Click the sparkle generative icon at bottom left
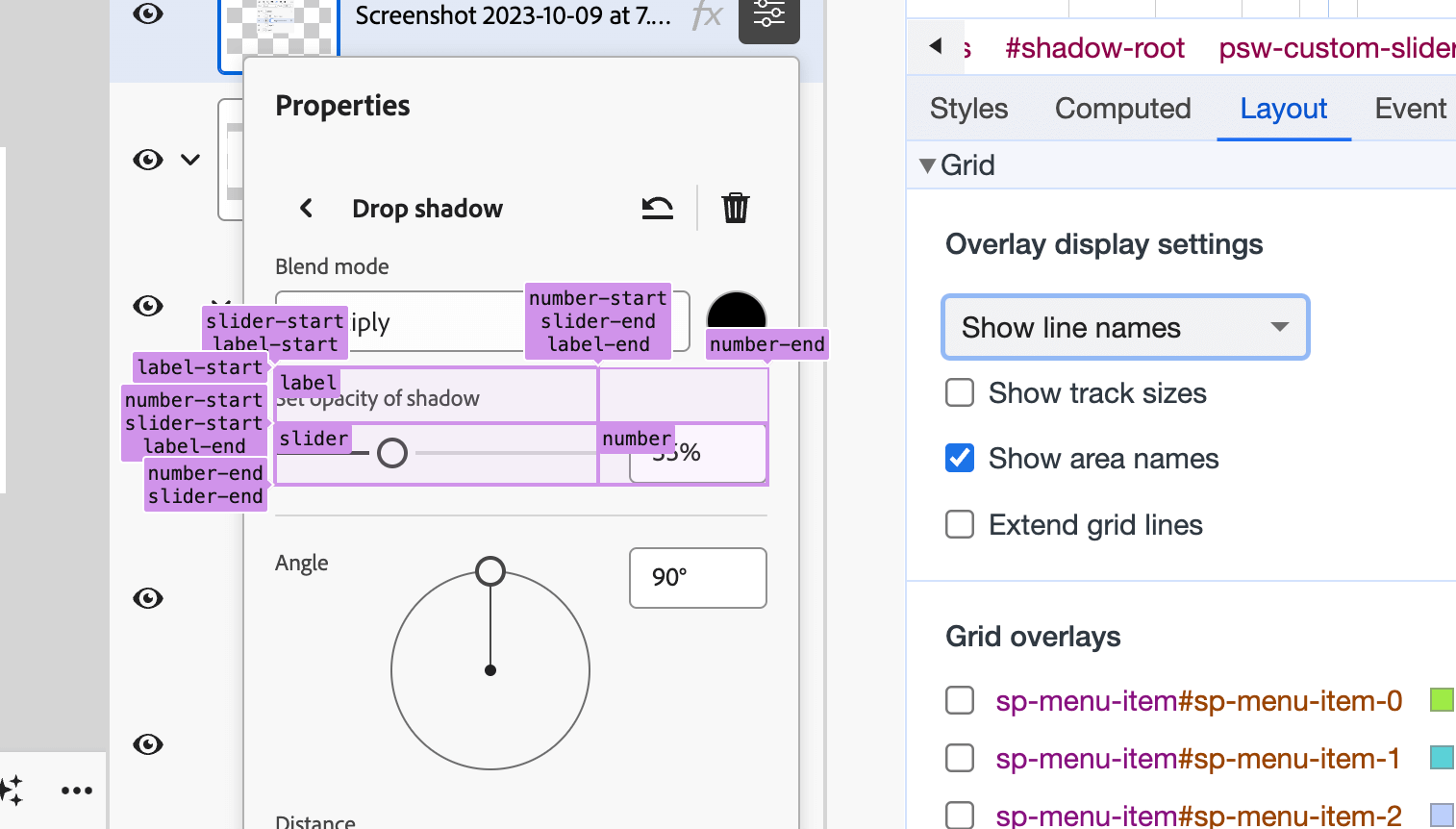 point(12,791)
